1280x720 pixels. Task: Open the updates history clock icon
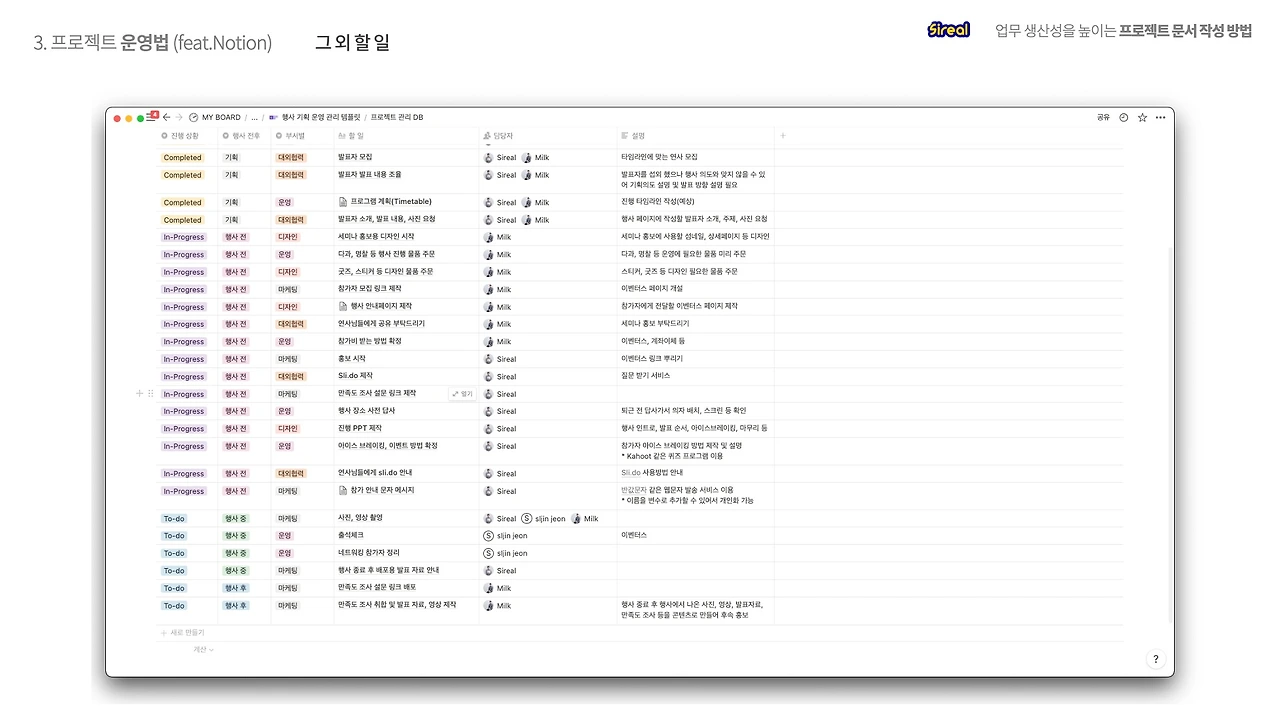pyautogui.click(x=1123, y=117)
